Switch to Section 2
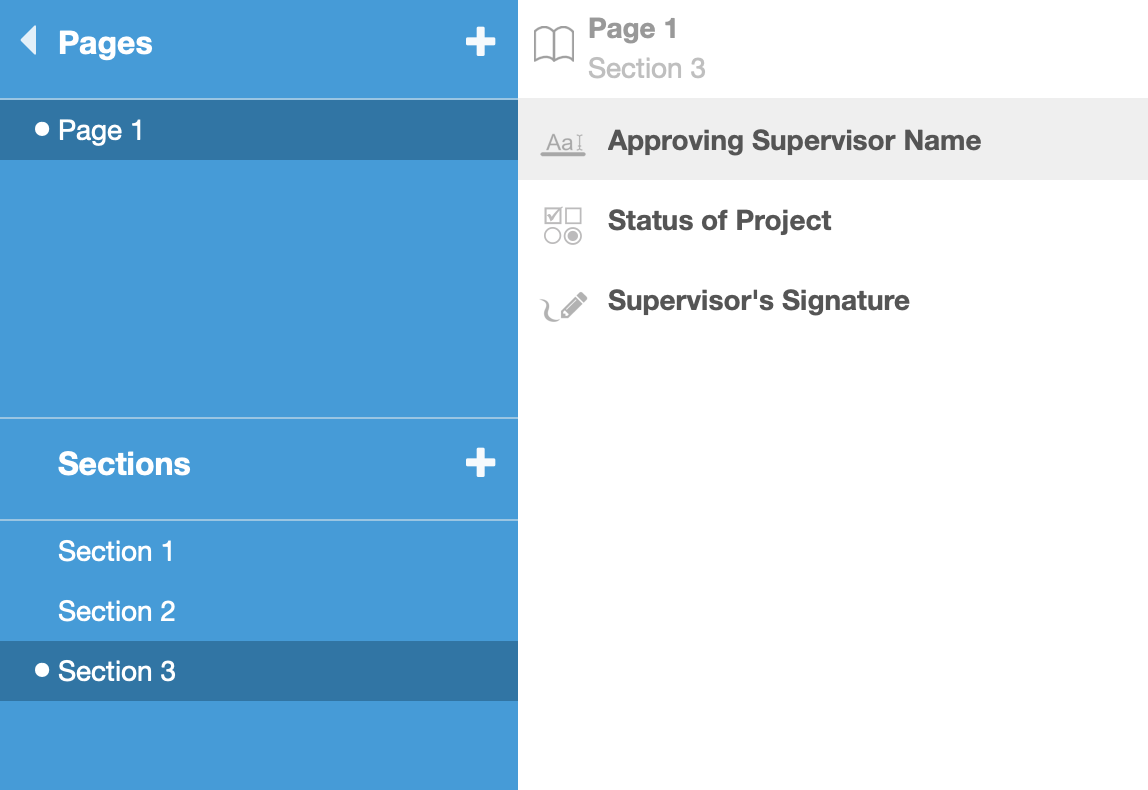Image resolution: width=1148 pixels, height=790 pixels. click(x=117, y=612)
